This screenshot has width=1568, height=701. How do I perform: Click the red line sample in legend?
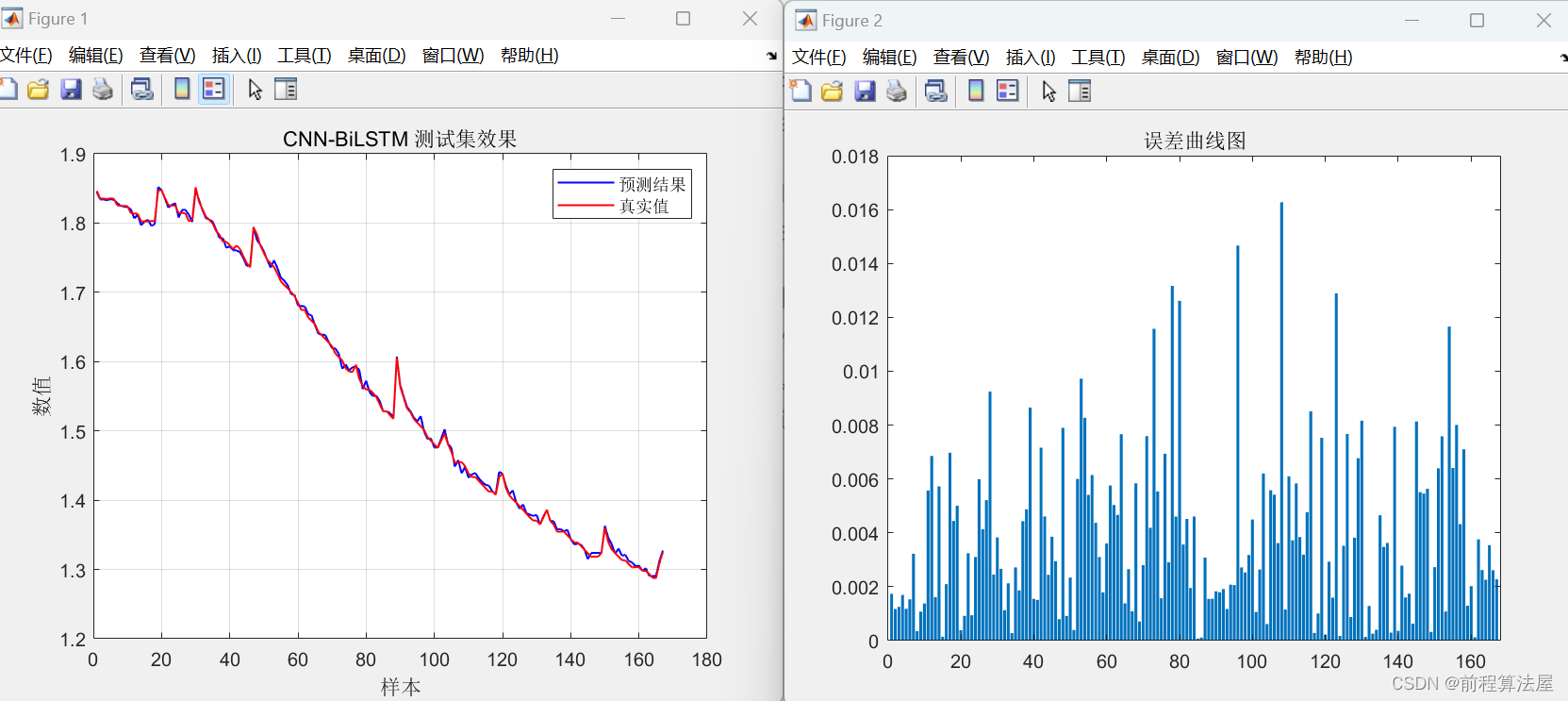pos(586,205)
